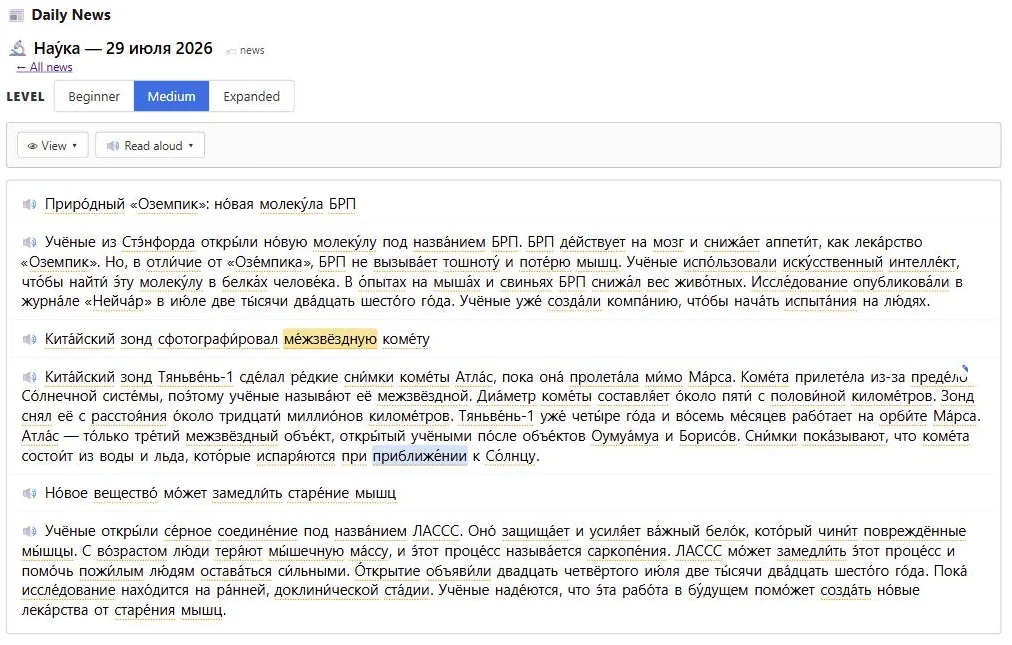This screenshot has width=1012, height=645.
Task: Play audio for the Тяньвэнь-1 paragraph
Action: (30, 377)
